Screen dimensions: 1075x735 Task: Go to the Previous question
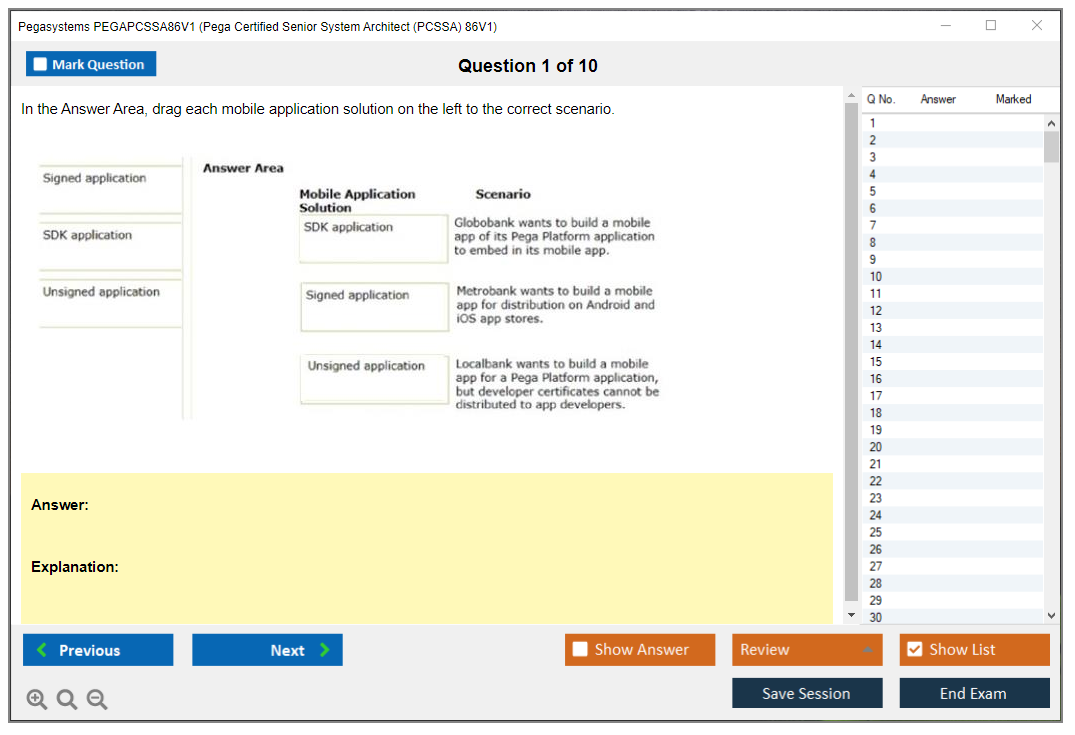click(98, 650)
